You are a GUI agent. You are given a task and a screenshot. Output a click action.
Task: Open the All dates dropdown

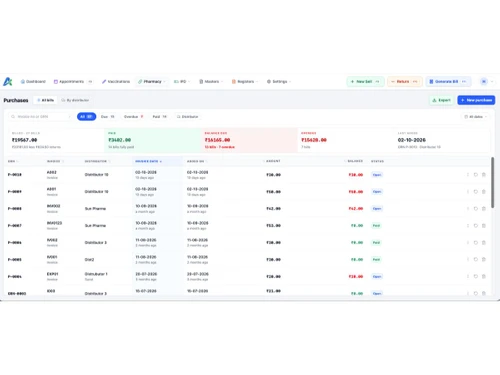(476, 117)
